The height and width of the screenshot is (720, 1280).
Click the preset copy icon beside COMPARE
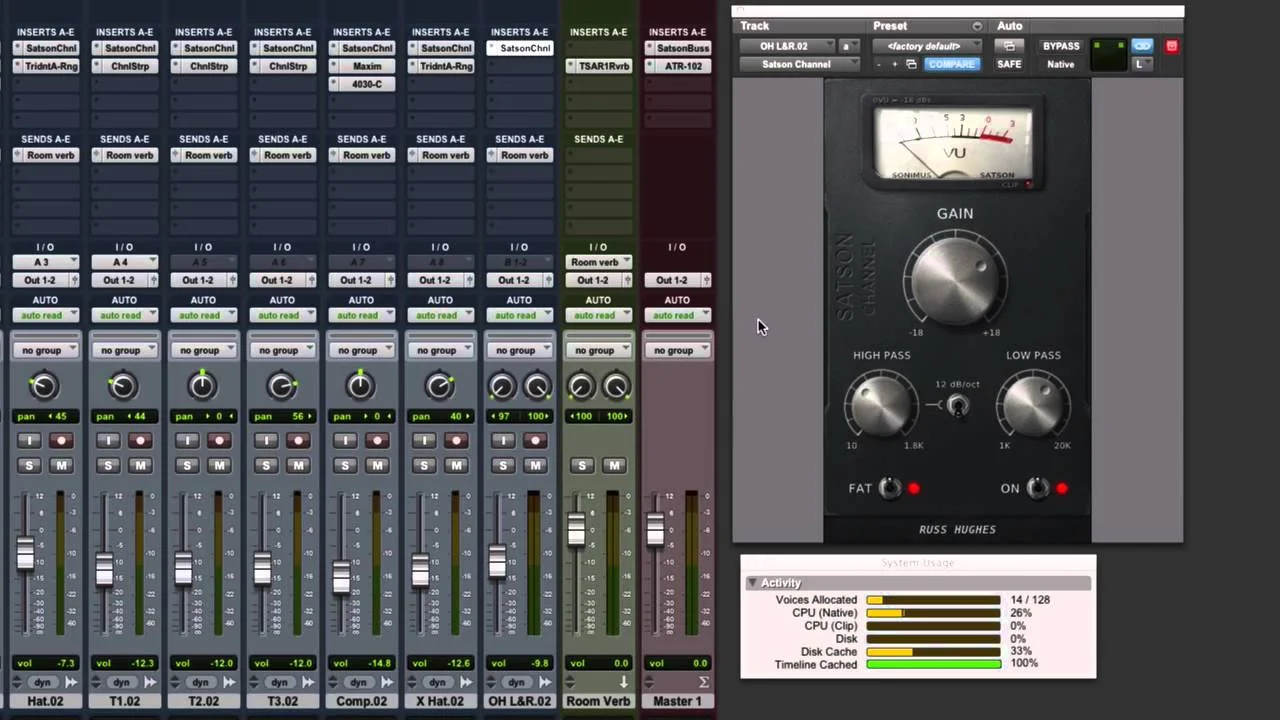pyautogui.click(x=912, y=63)
